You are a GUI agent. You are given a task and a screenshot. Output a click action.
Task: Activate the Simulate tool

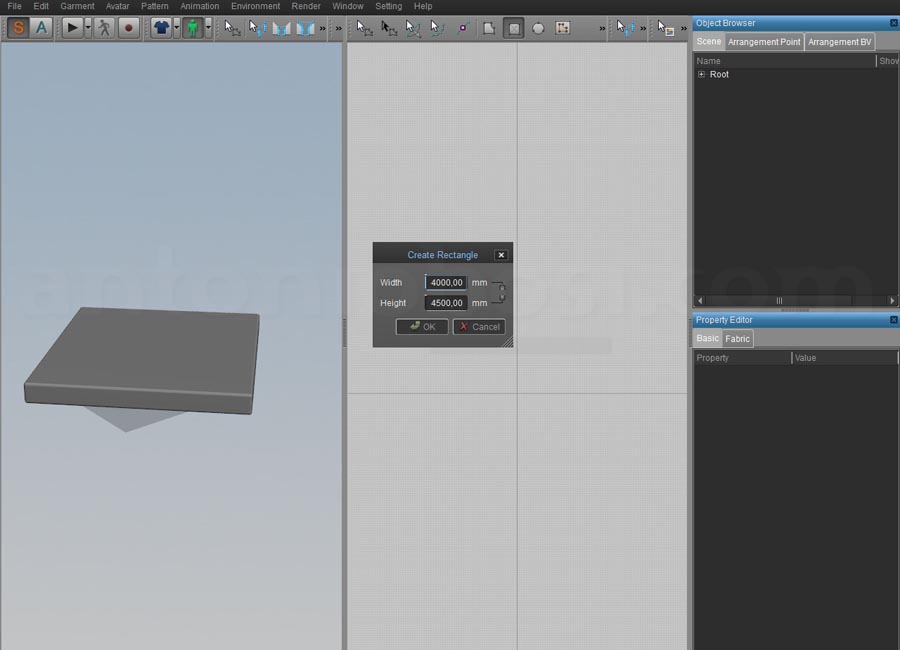pos(18,28)
